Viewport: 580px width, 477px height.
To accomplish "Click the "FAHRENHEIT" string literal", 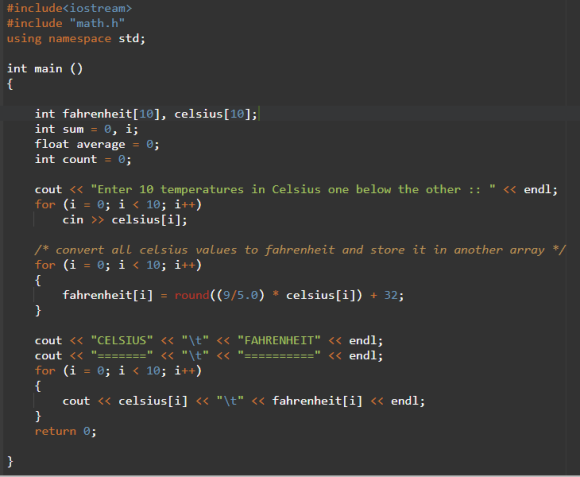I will click(279, 341).
